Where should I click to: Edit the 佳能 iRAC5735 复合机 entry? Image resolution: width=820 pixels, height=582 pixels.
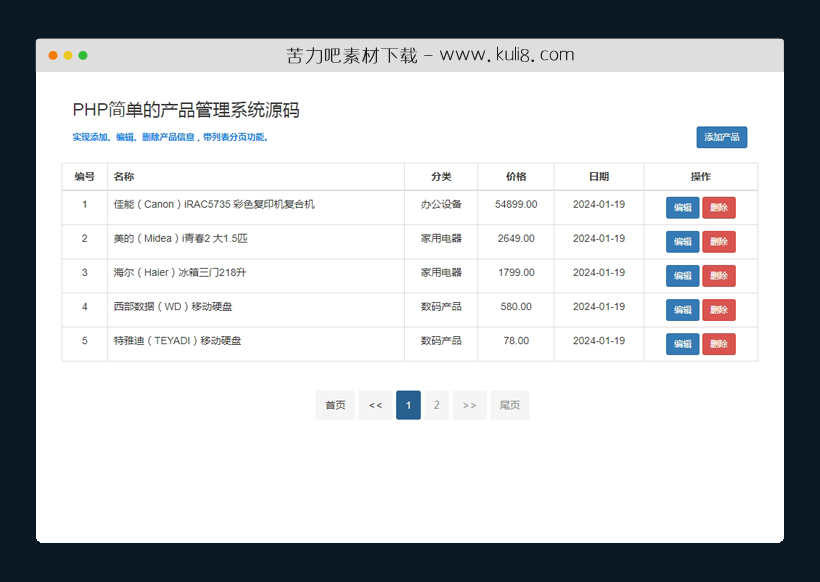click(x=681, y=208)
